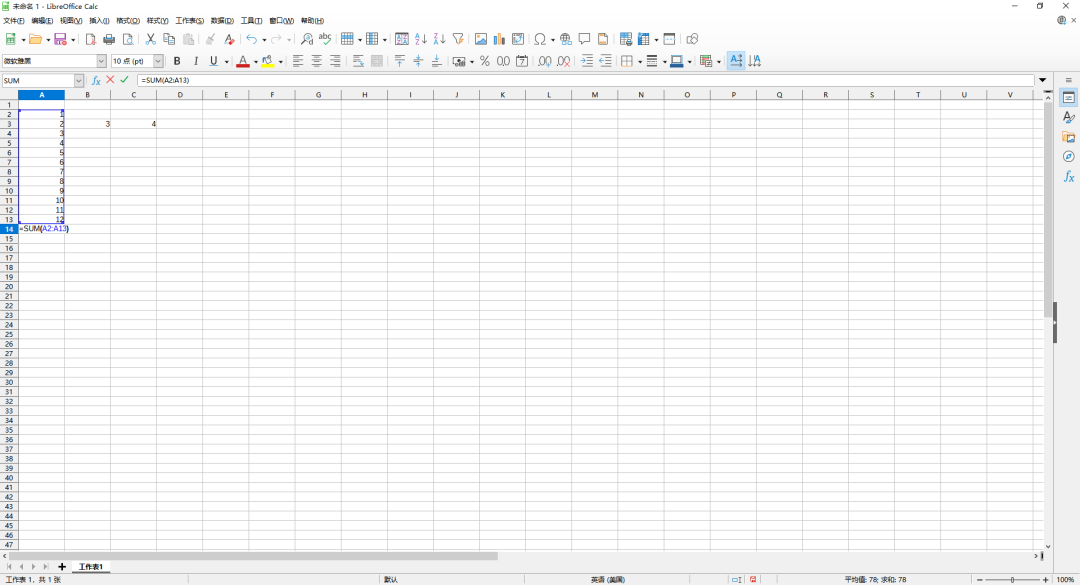Open the 数据(D) menu
1080x585 pixels.
(x=222, y=20)
